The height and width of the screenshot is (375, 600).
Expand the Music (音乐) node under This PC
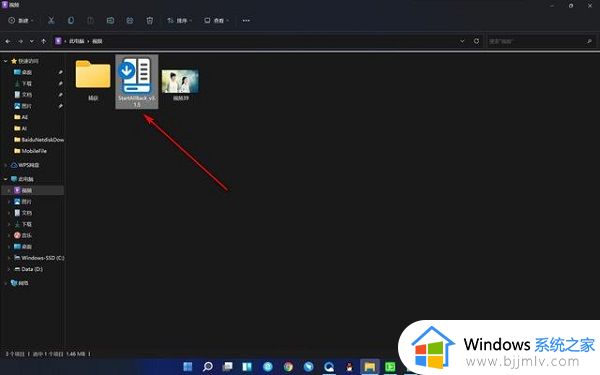tap(9, 235)
